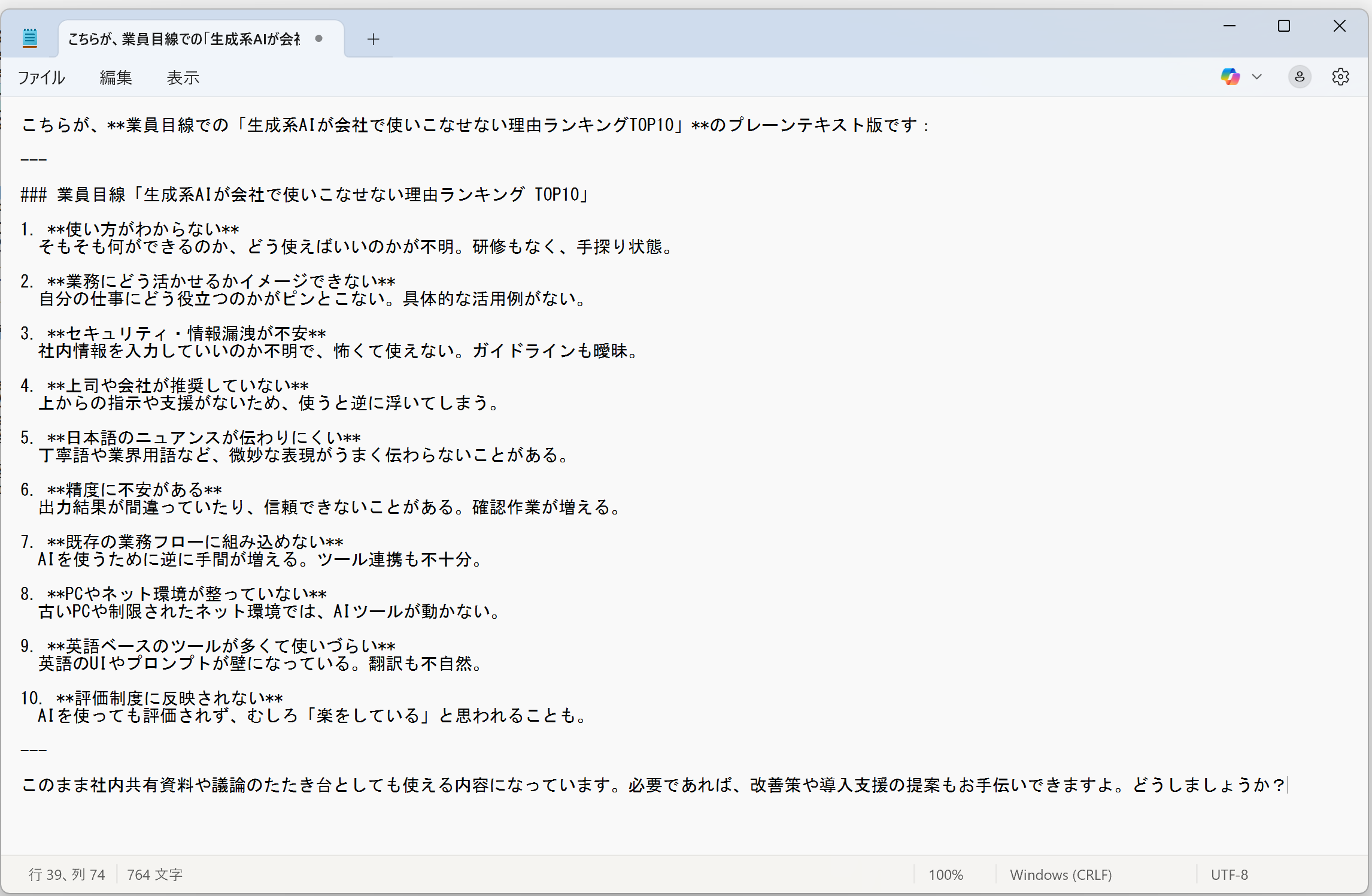Image resolution: width=1372 pixels, height=896 pixels.
Task: Open Notepad settings via the gear icon
Action: pos(1340,77)
